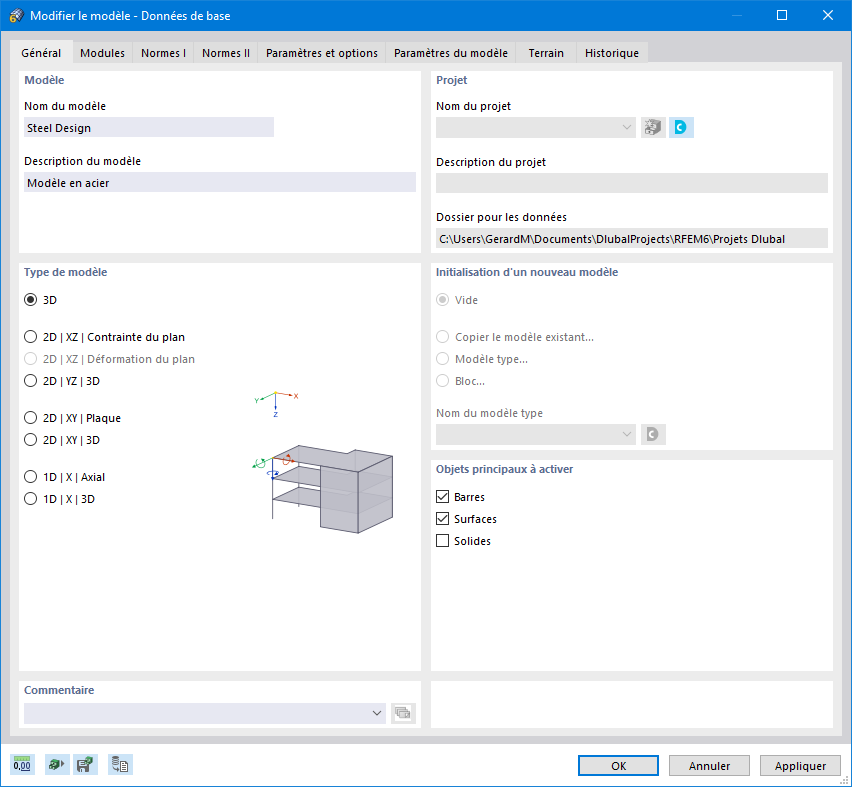852x787 pixels.
Task: Select 1D | X | Axial option
Action: (30, 477)
